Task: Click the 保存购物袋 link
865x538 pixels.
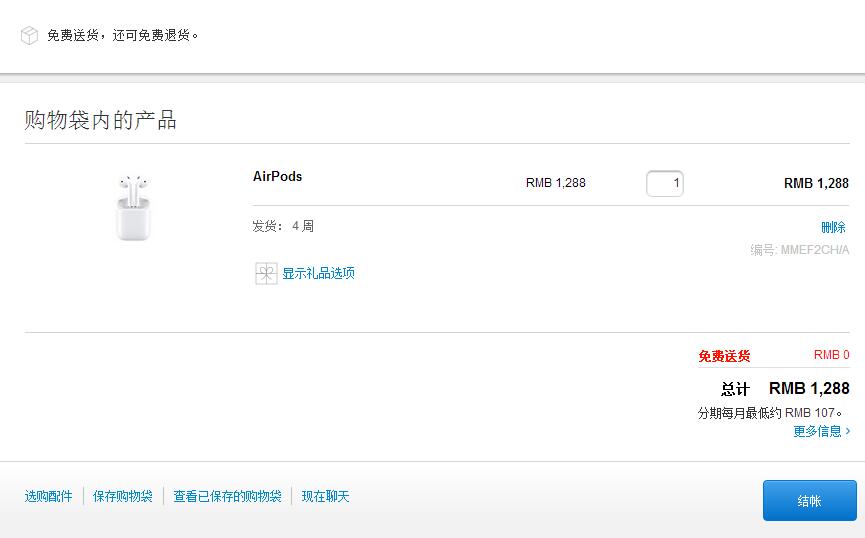Action: 122,496
